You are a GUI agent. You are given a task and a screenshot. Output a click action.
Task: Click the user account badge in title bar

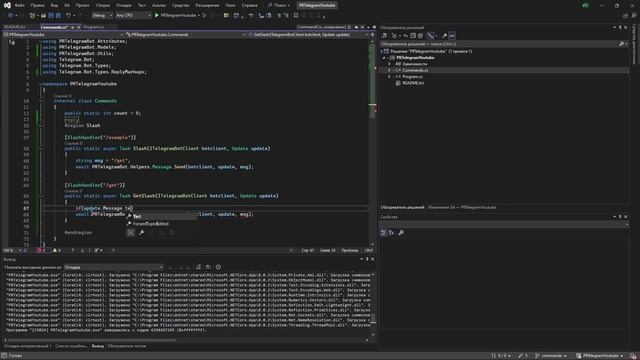tap(586, 5)
